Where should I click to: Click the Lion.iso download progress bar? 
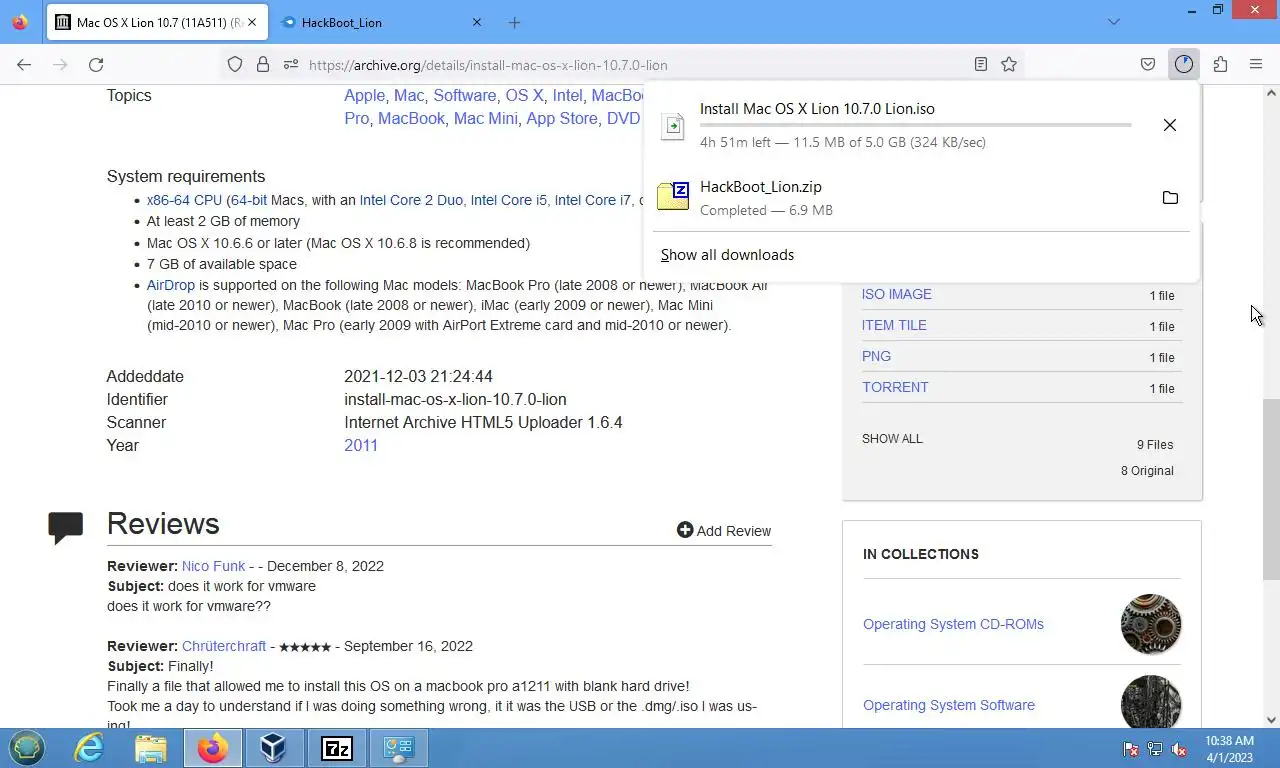tap(915, 125)
